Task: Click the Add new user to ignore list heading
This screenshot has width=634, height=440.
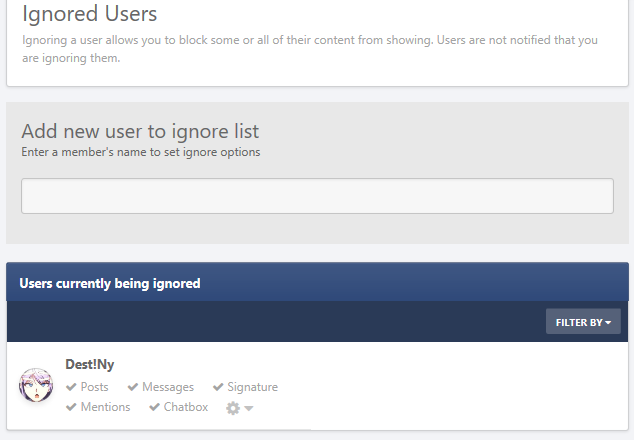Action: tap(140, 131)
